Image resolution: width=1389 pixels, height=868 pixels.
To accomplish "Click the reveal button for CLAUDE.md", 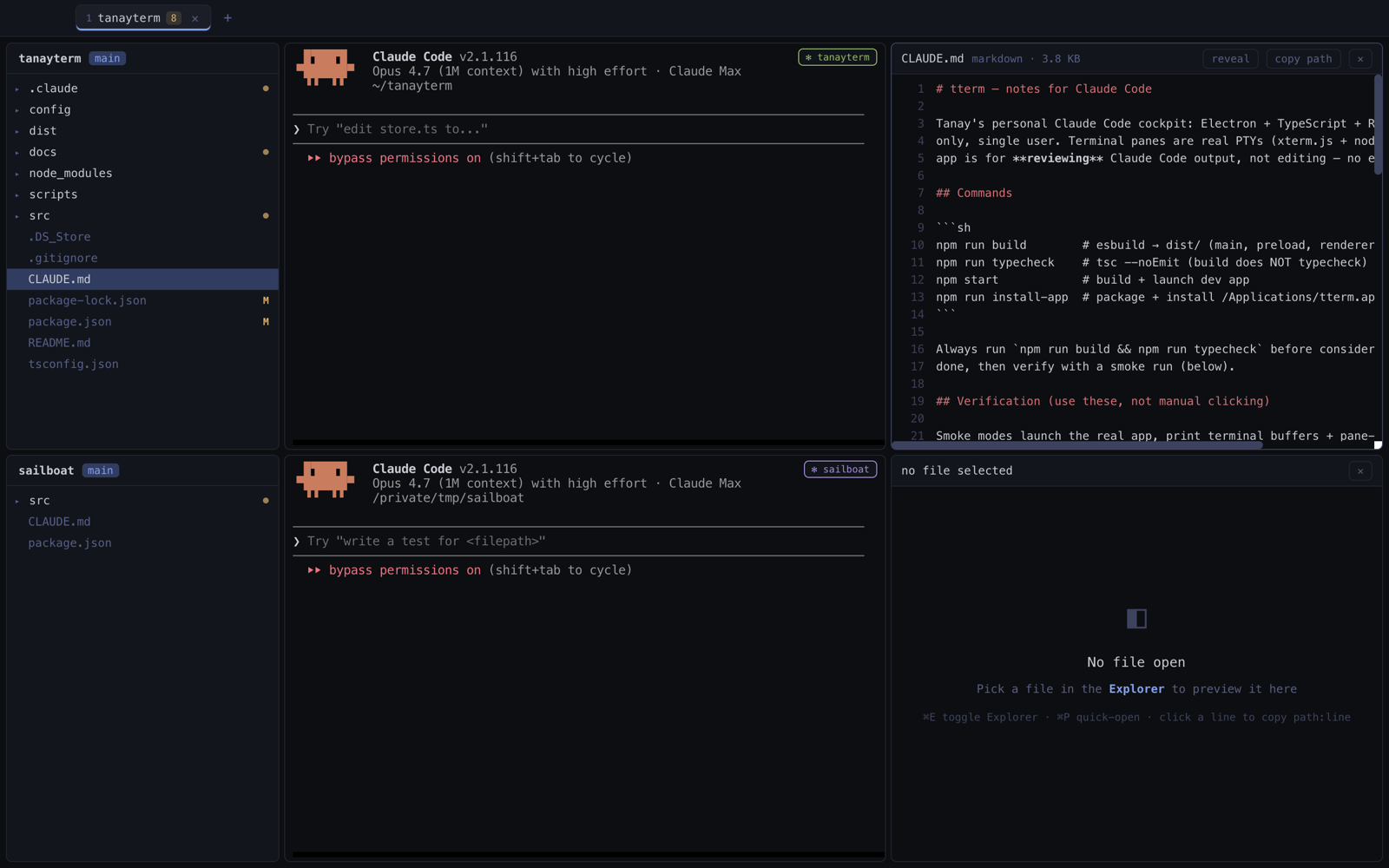I will pyautogui.click(x=1230, y=59).
